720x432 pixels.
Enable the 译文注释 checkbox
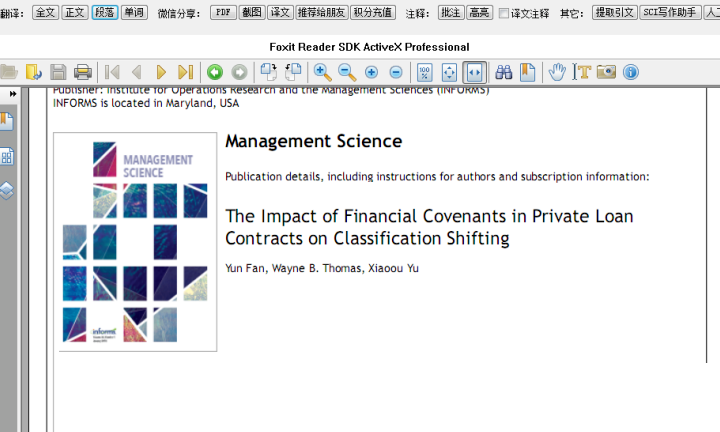click(x=504, y=13)
